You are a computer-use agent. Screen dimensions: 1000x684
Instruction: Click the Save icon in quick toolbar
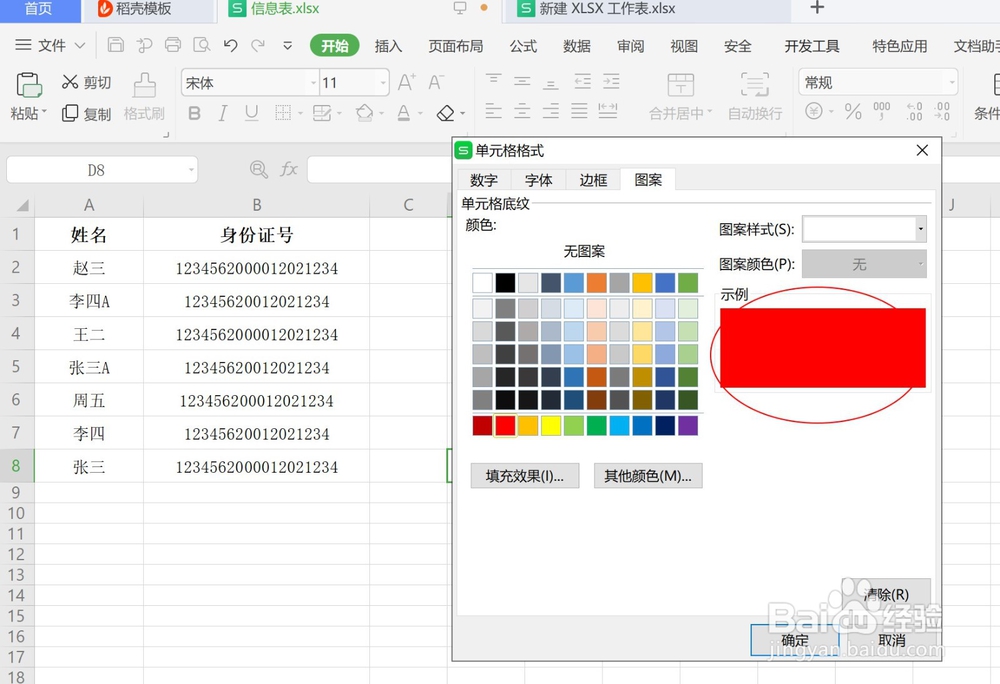click(115, 45)
